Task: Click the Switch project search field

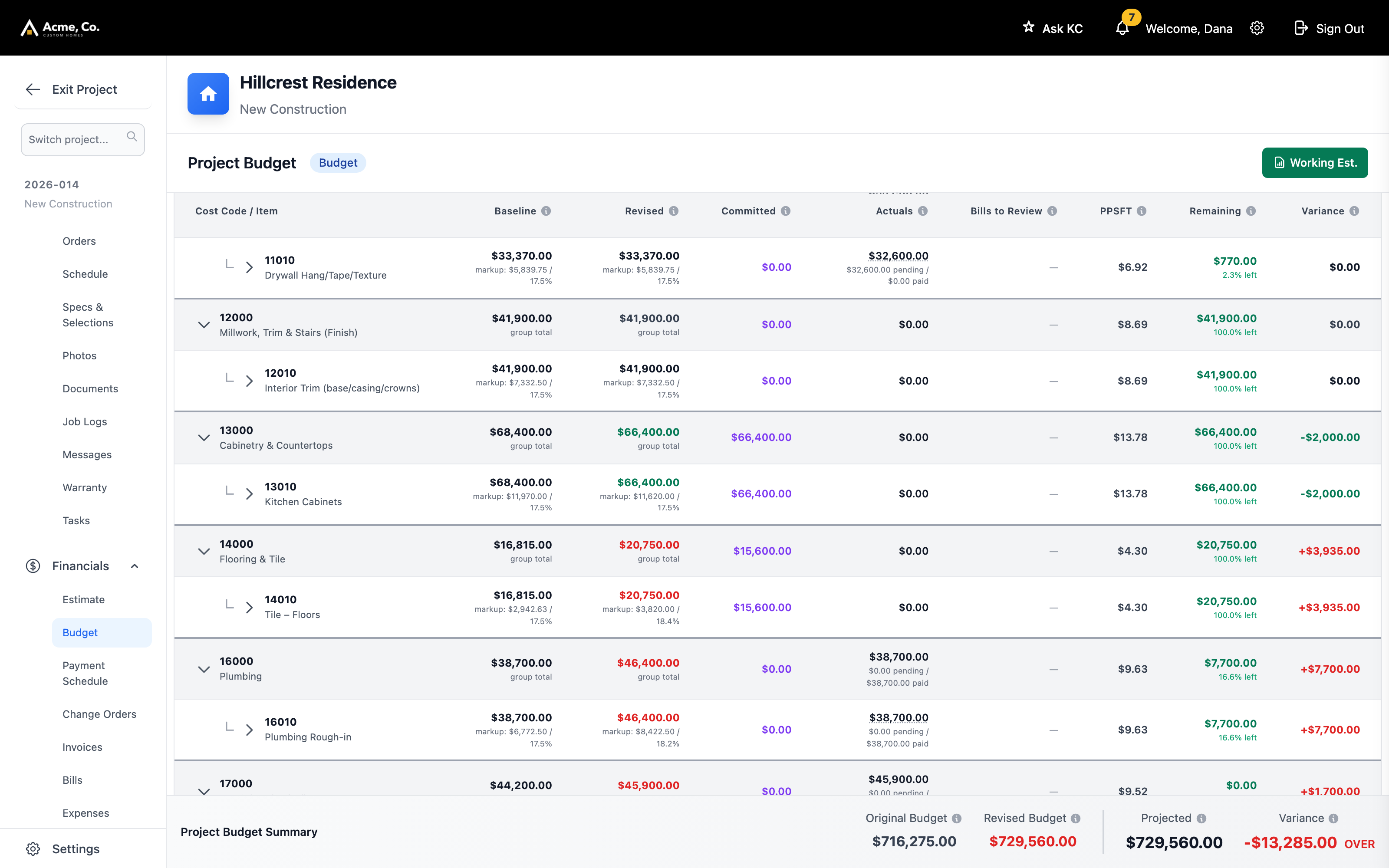Action: 82,139
